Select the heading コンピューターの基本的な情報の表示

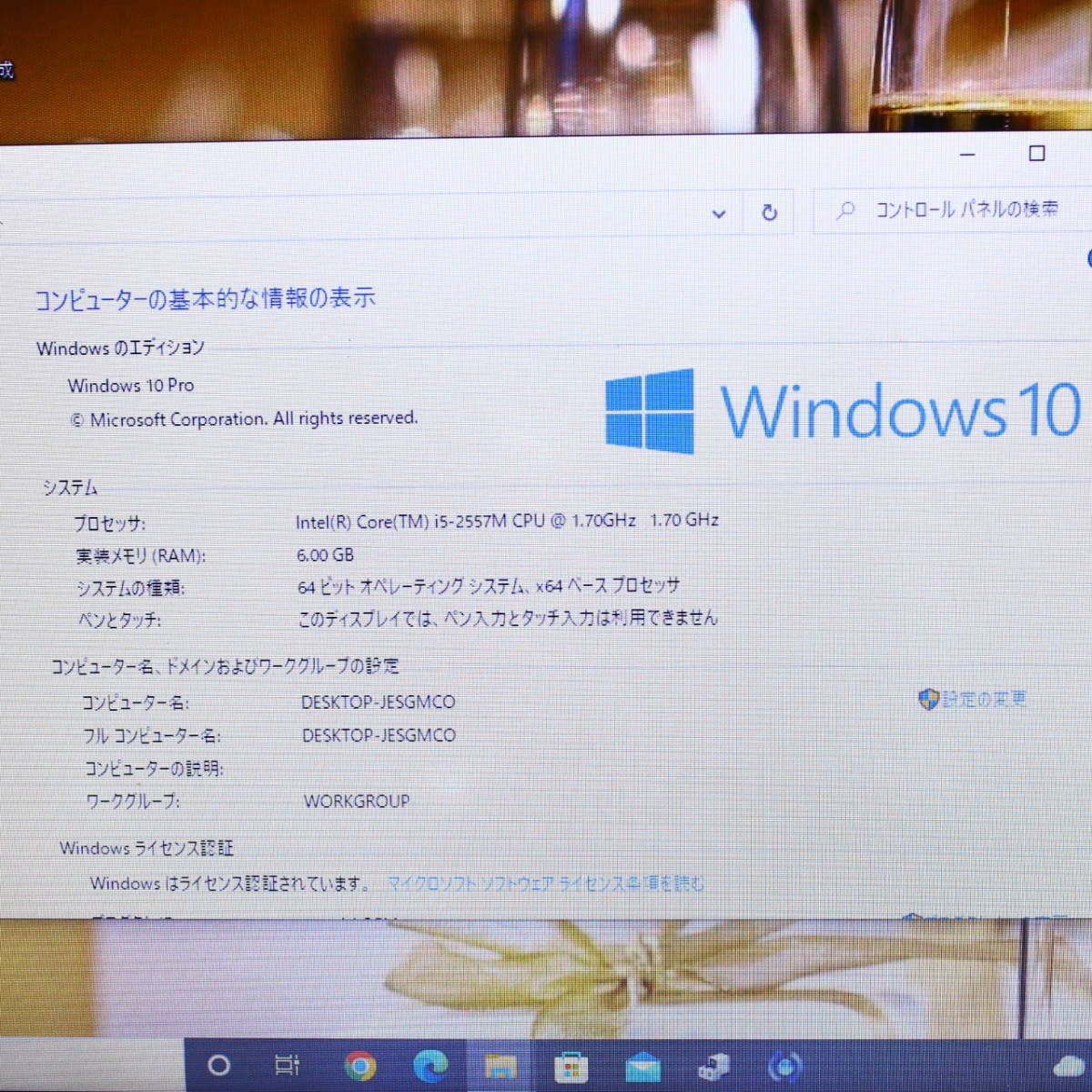205,298
